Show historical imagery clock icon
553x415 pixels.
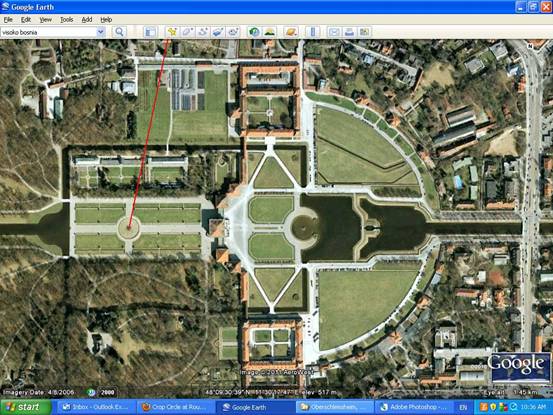tap(254, 32)
